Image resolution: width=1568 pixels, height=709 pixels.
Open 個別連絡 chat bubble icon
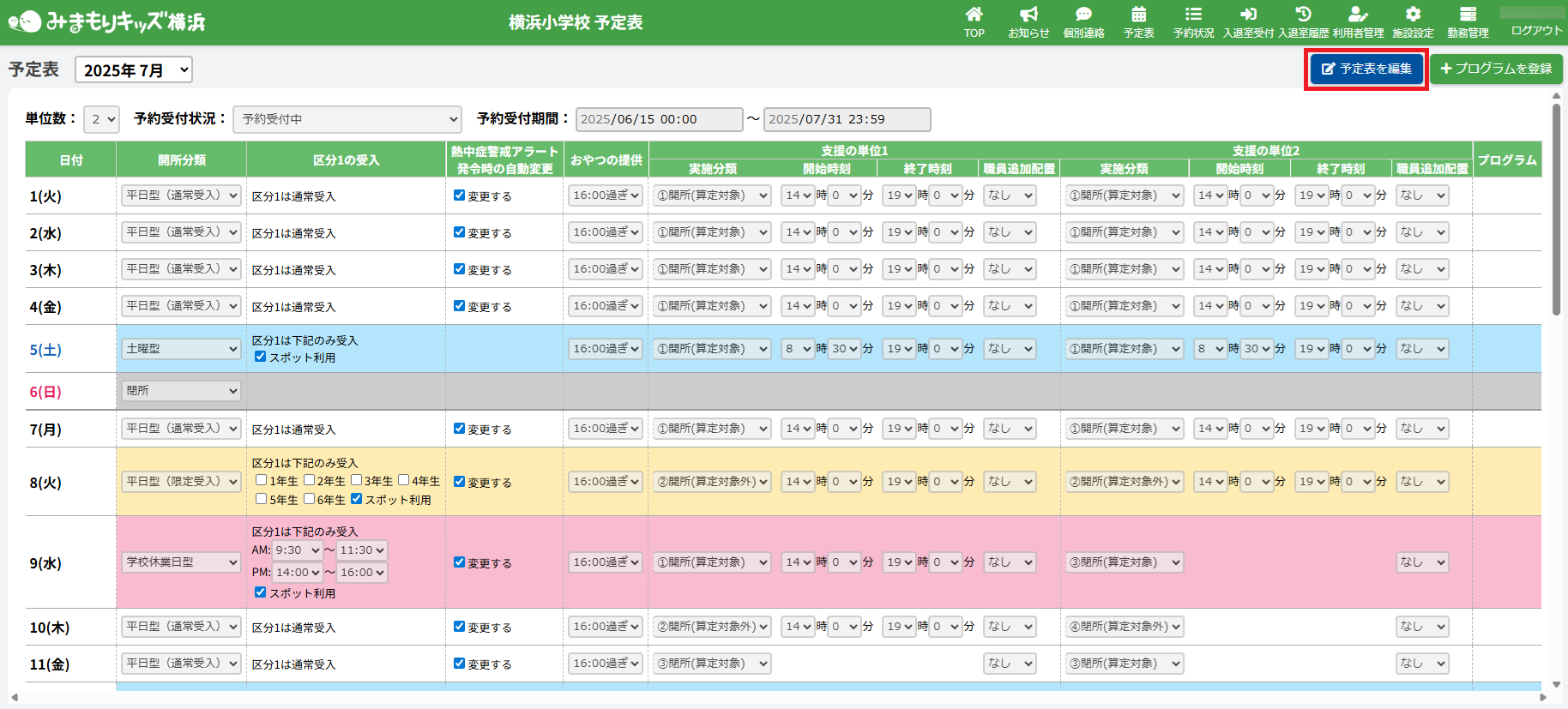[1083, 15]
